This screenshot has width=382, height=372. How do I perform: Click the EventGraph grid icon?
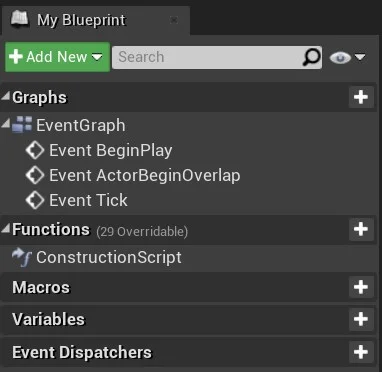22,125
